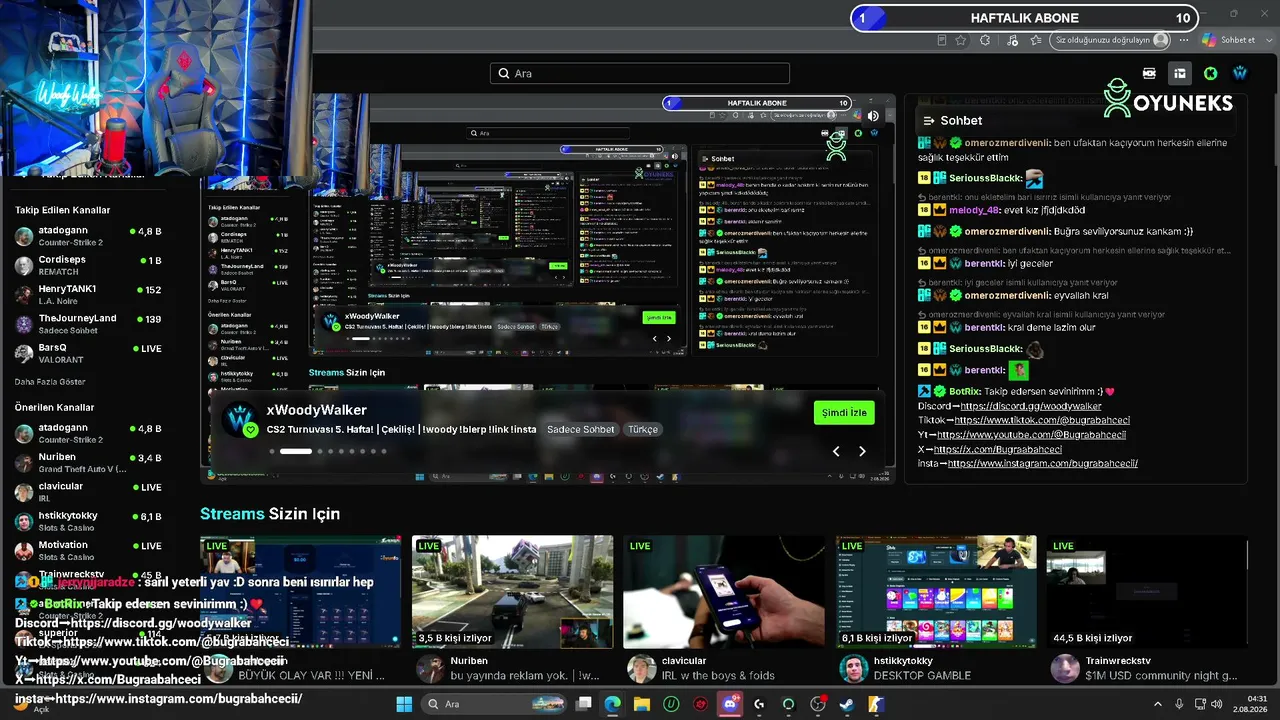Open hstikkytokky's live stream thumbnail
Screen dimensions: 1280x720
click(937, 592)
